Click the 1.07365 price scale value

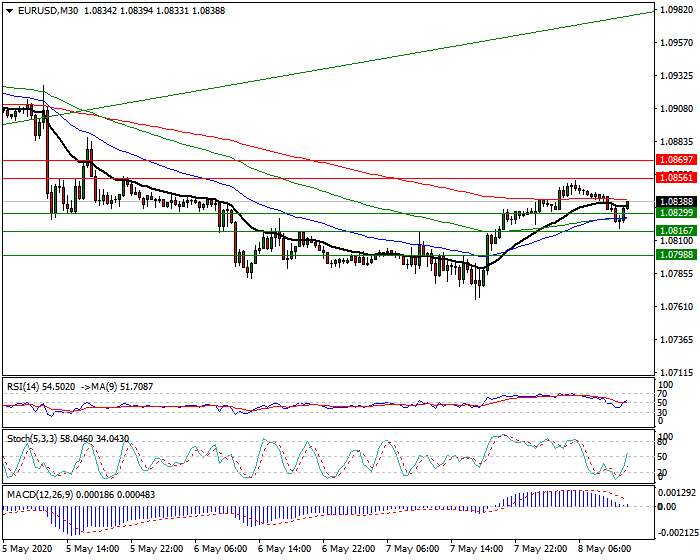pos(677,340)
